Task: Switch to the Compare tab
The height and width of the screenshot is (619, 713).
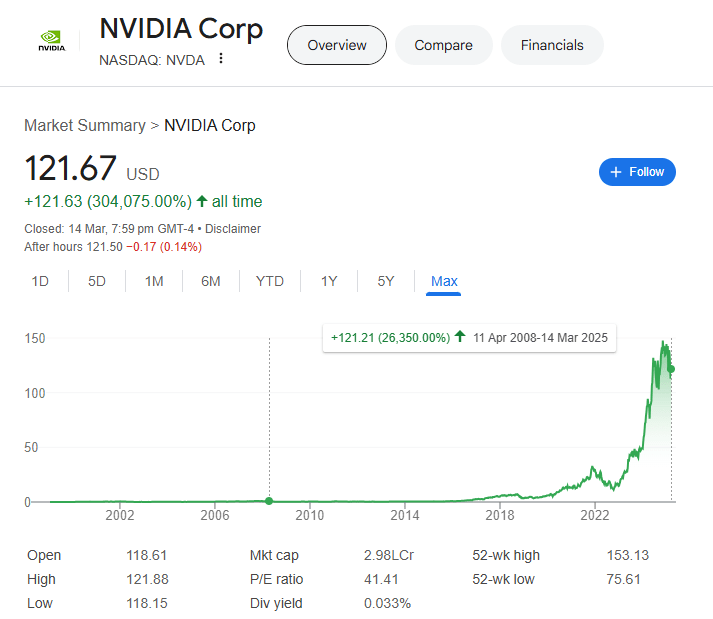Action: [444, 45]
